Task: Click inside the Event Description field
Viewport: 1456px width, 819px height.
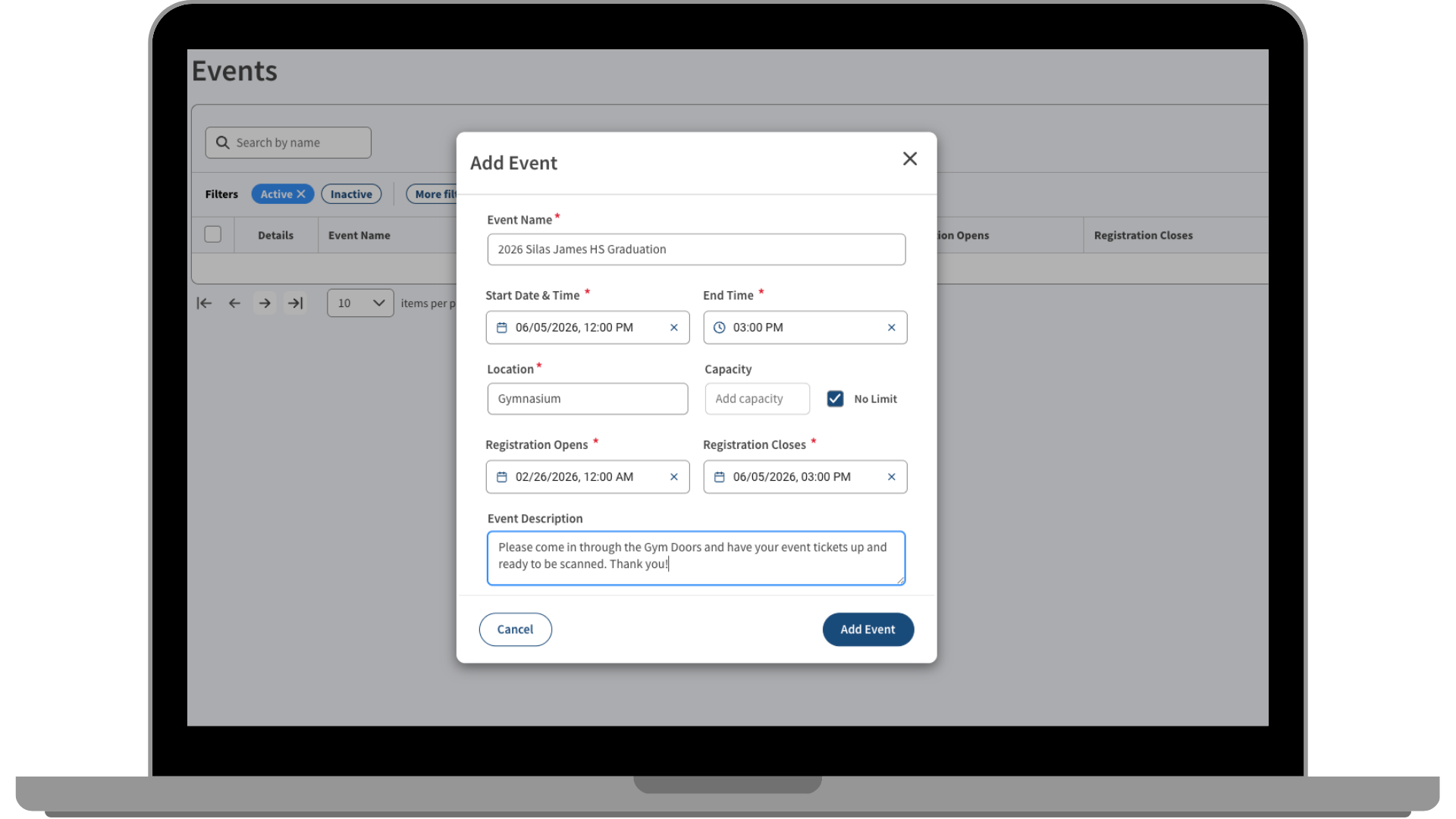Action: (x=695, y=558)
